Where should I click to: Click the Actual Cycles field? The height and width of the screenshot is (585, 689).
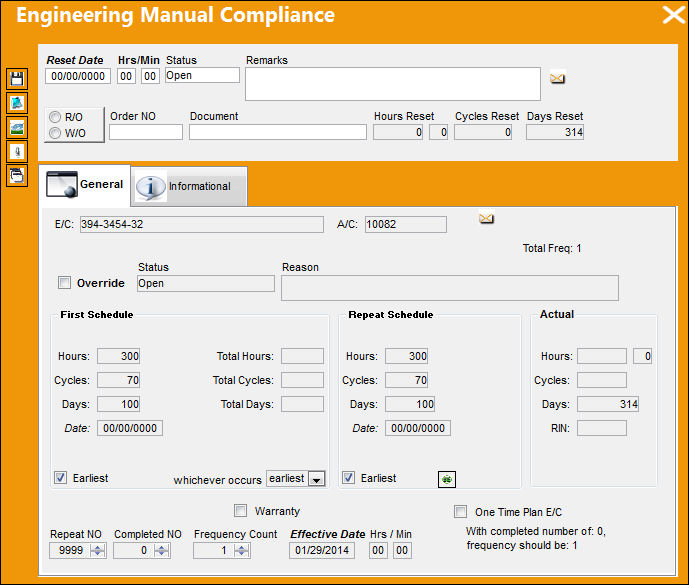click(x=602, y=380)
